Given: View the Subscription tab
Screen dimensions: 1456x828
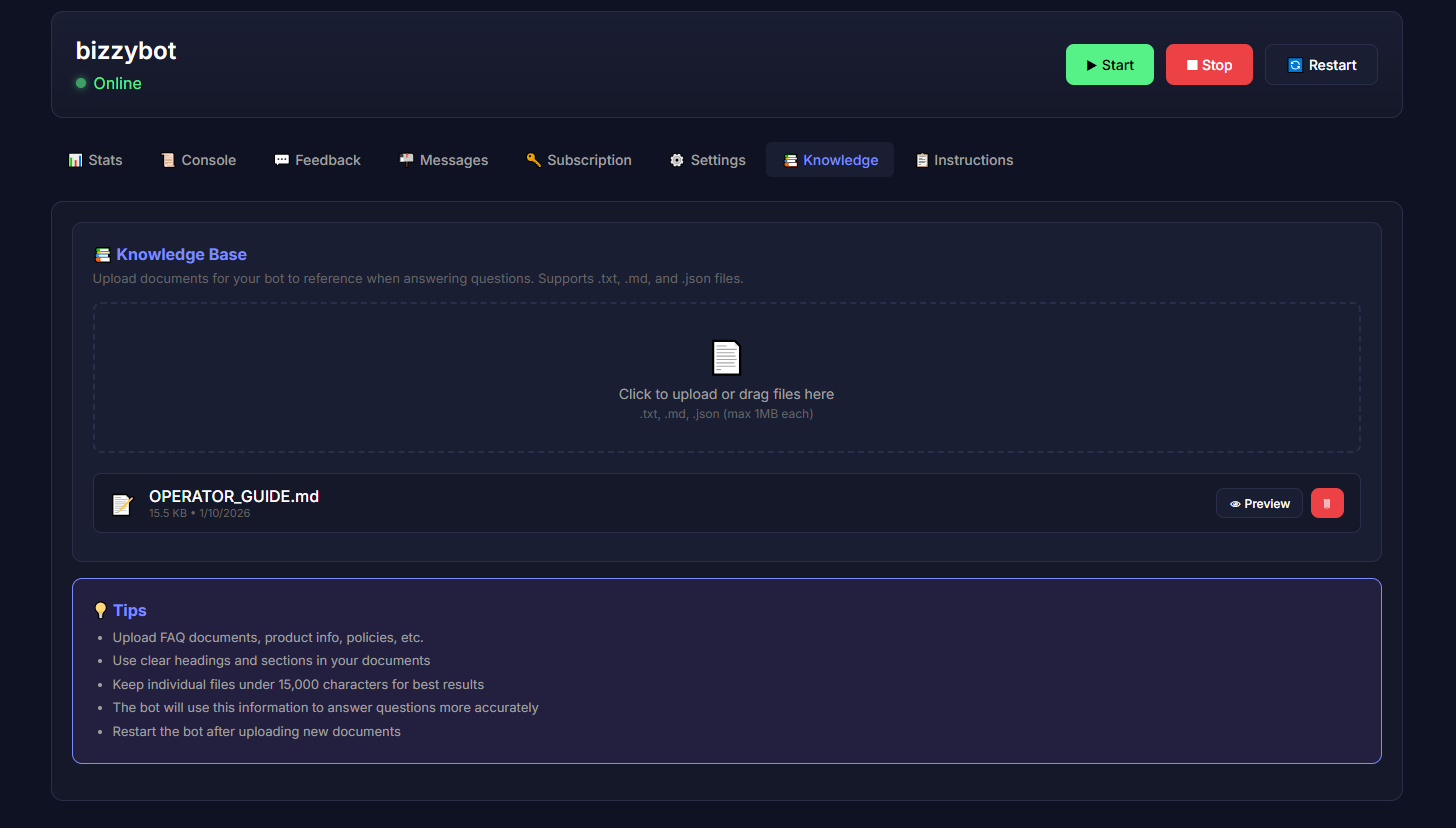Looking at the screenshot, I should pyautogui.click(x=579, y=160).
